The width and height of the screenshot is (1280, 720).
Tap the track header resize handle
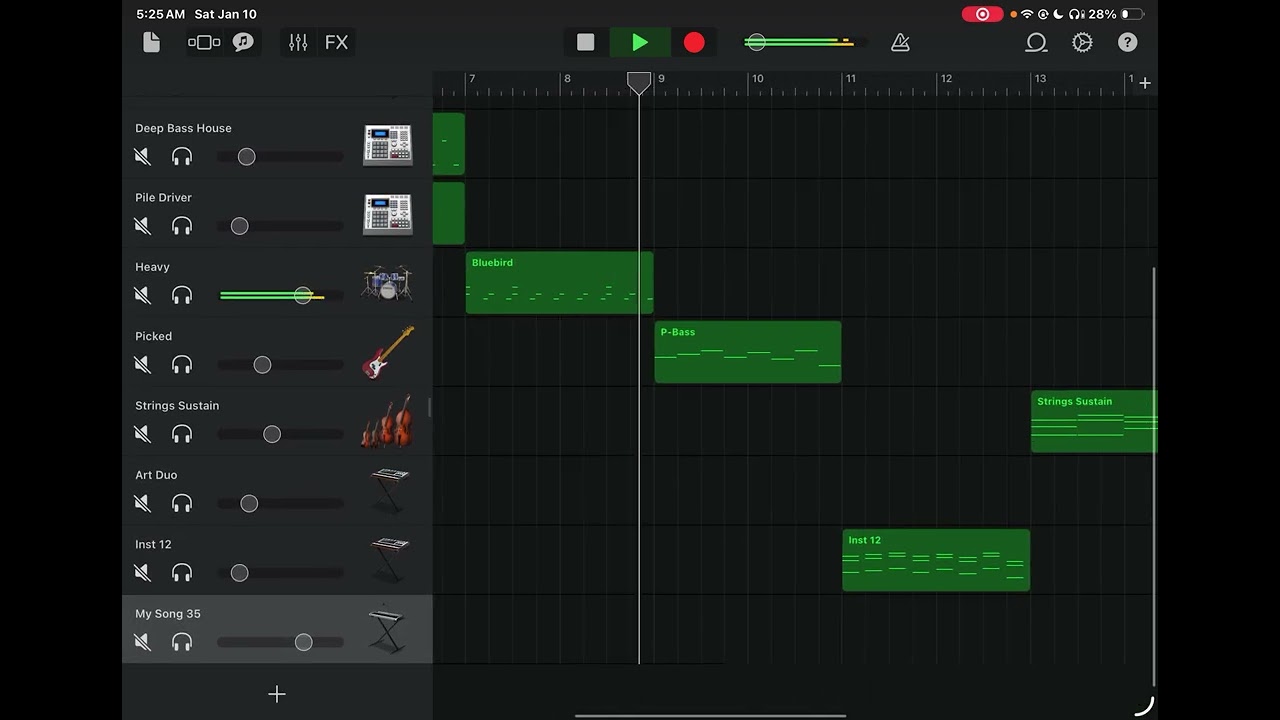click(x=431, y=406)
